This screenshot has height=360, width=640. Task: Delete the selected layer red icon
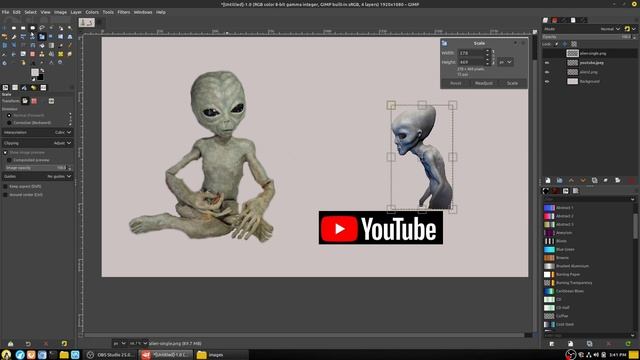point(632,180)
